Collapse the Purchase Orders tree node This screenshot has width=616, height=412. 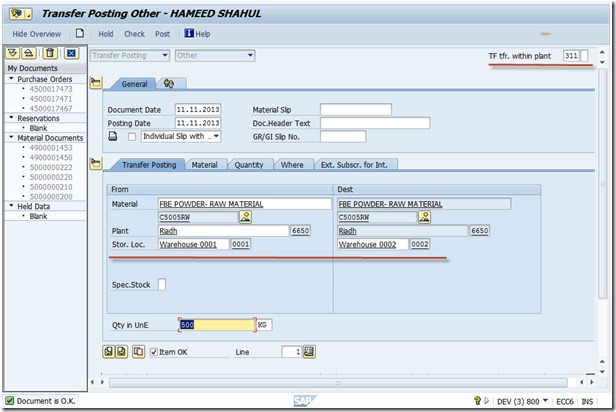click(x=11, y=79)
